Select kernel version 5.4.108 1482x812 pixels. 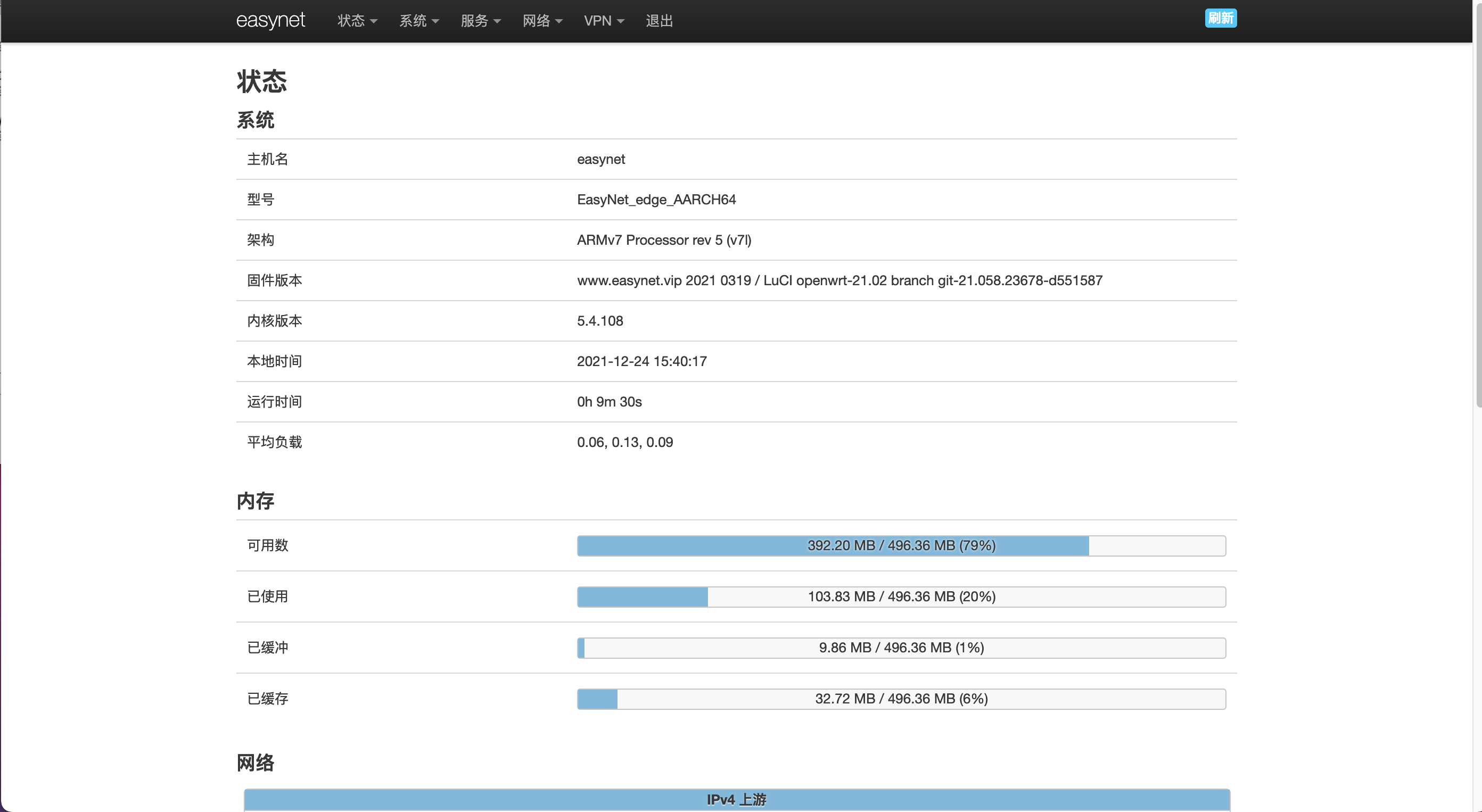(x=600, y=321)
